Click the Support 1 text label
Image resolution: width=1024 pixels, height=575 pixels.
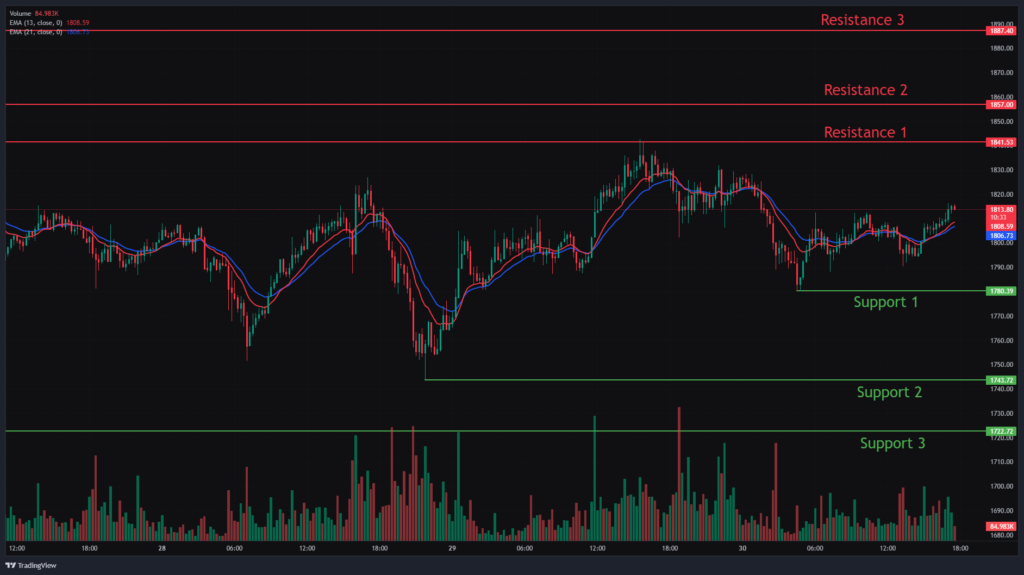click(x=886, y=302)
